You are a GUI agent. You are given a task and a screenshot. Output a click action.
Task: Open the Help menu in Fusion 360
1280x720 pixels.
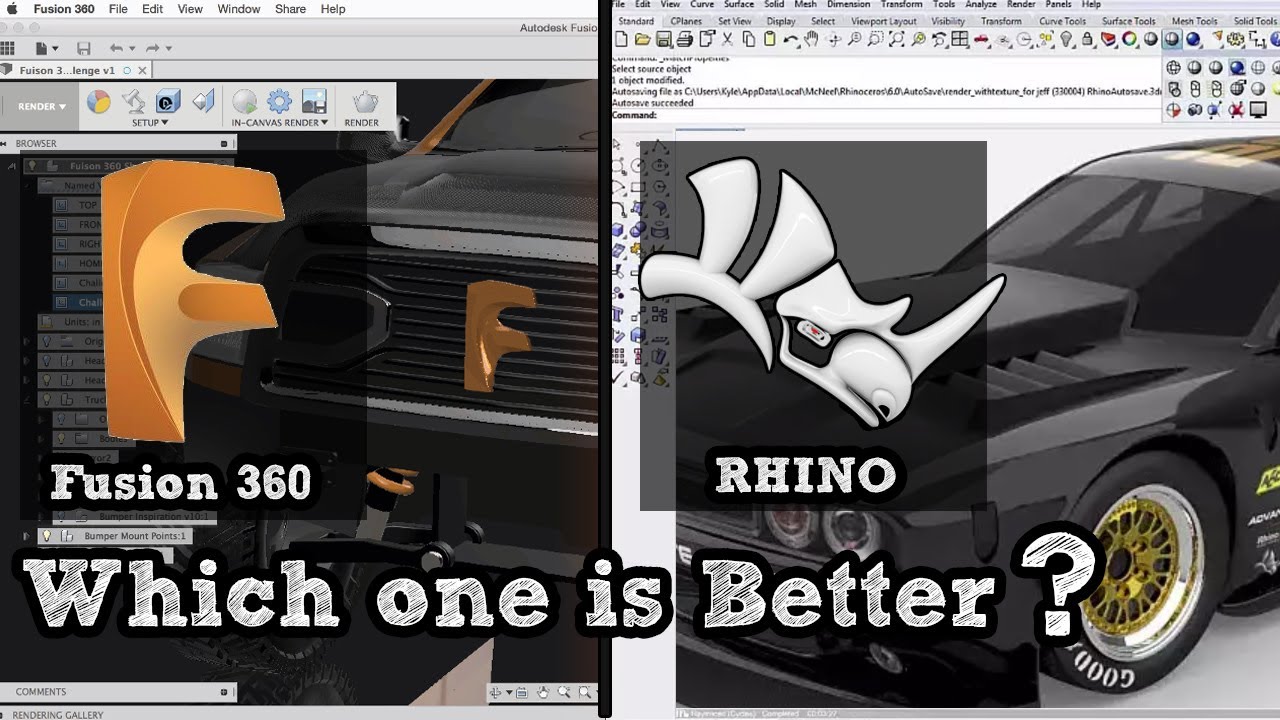pyautogui.click(x=333, y=9)
